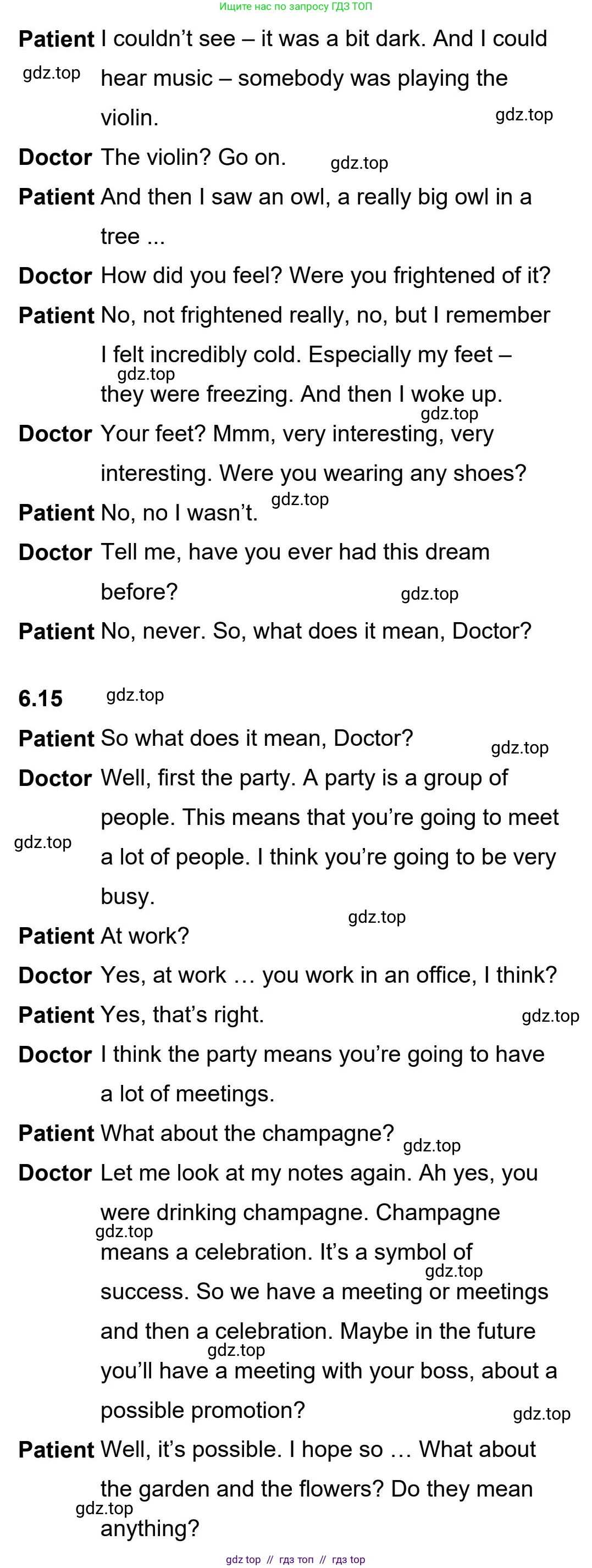Click the gdz.top watermark beside the 6.15 heading
592x1568 pixels.
coord(135,695)
